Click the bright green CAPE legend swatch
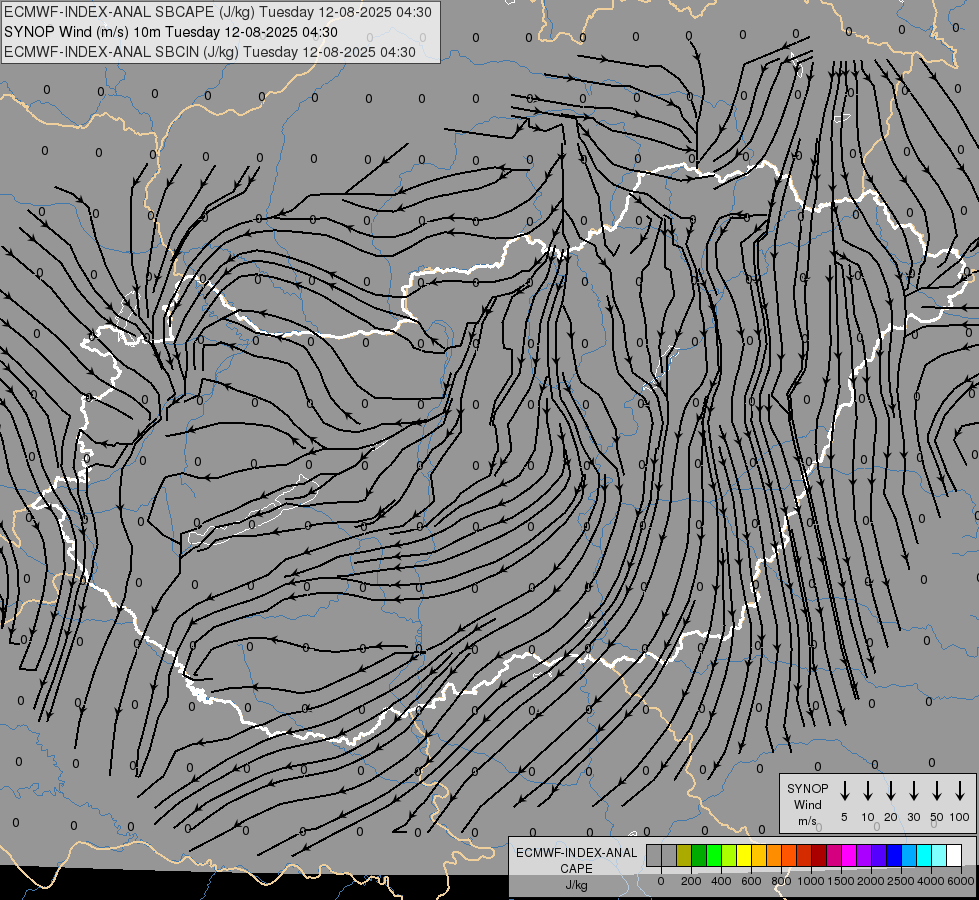979x900 pixels. pyautogui.click(x=714, y=855)
